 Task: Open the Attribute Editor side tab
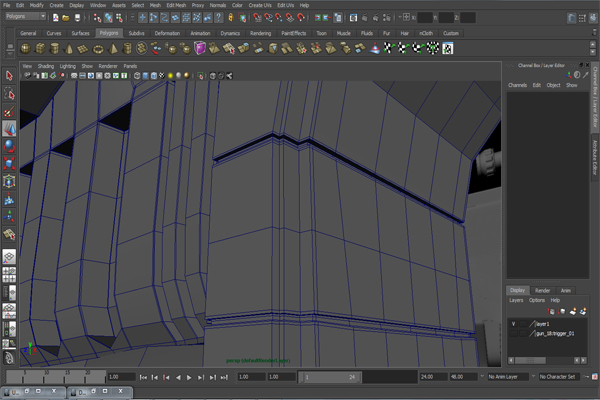[595, 157]
